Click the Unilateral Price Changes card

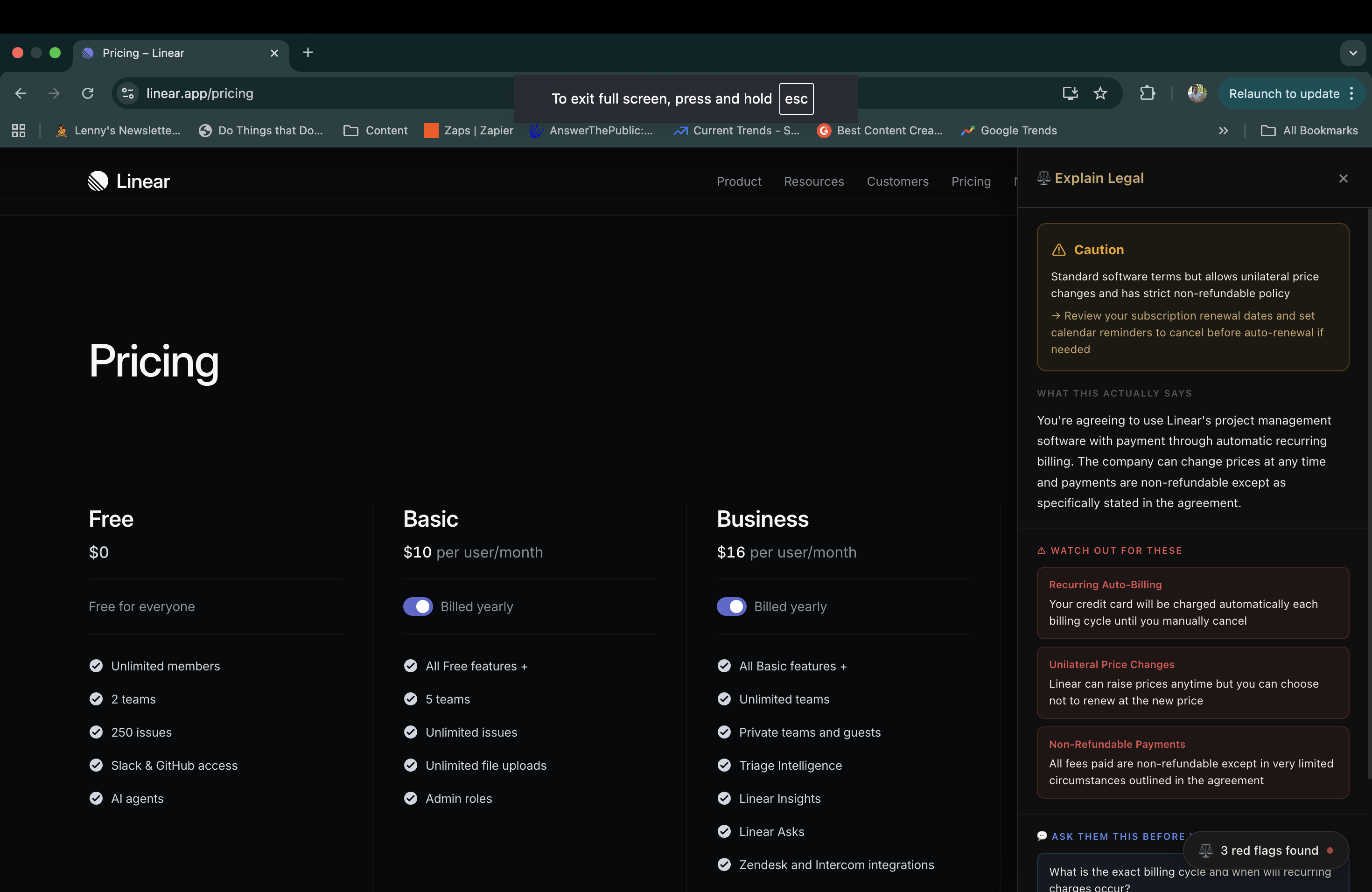pyautogui.click(x=1193, y=683)
